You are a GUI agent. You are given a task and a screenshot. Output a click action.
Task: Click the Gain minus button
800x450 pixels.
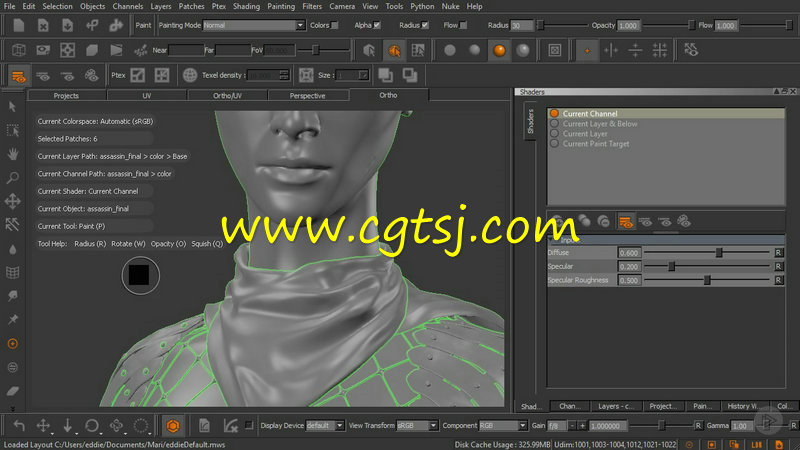click(572, 426)
